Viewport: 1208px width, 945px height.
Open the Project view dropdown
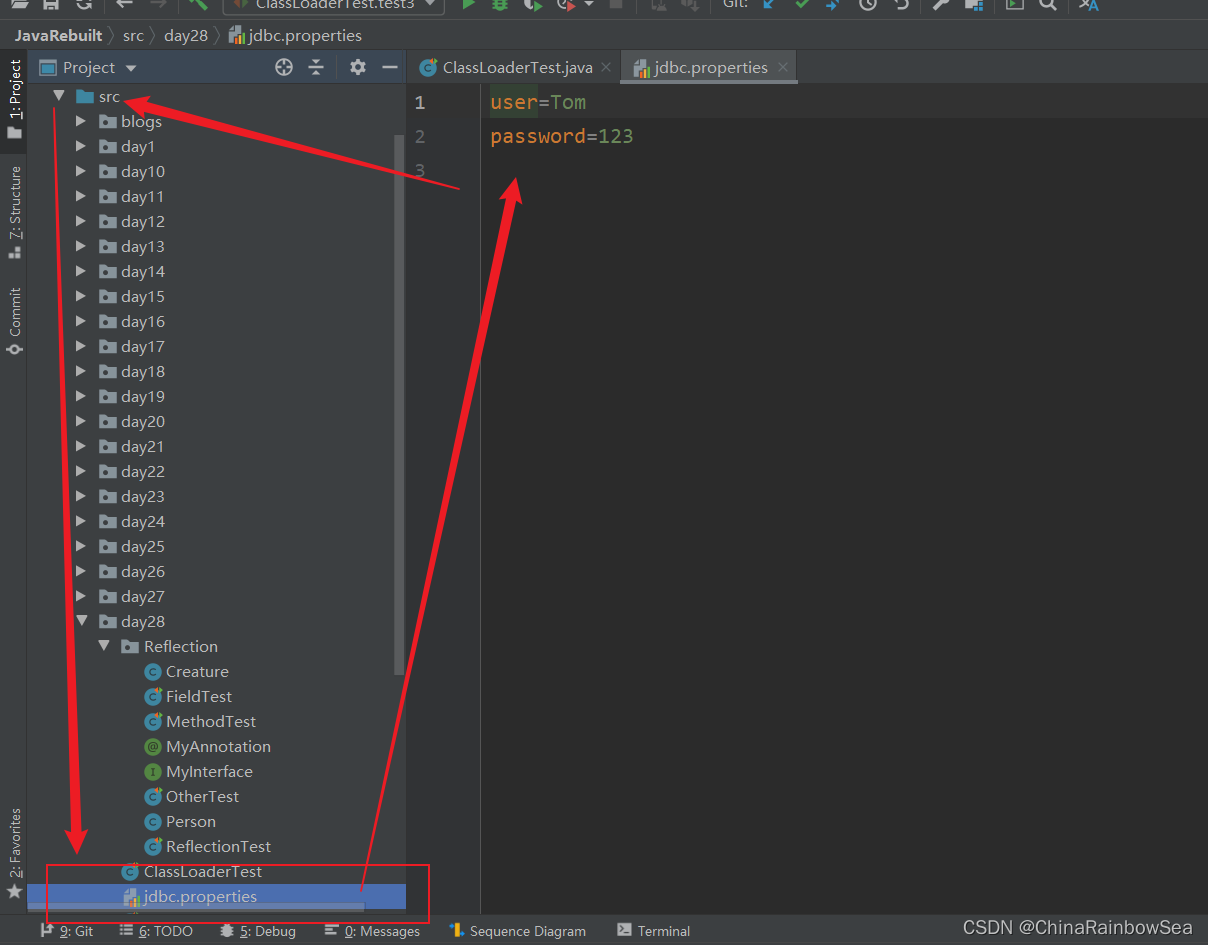88,67
